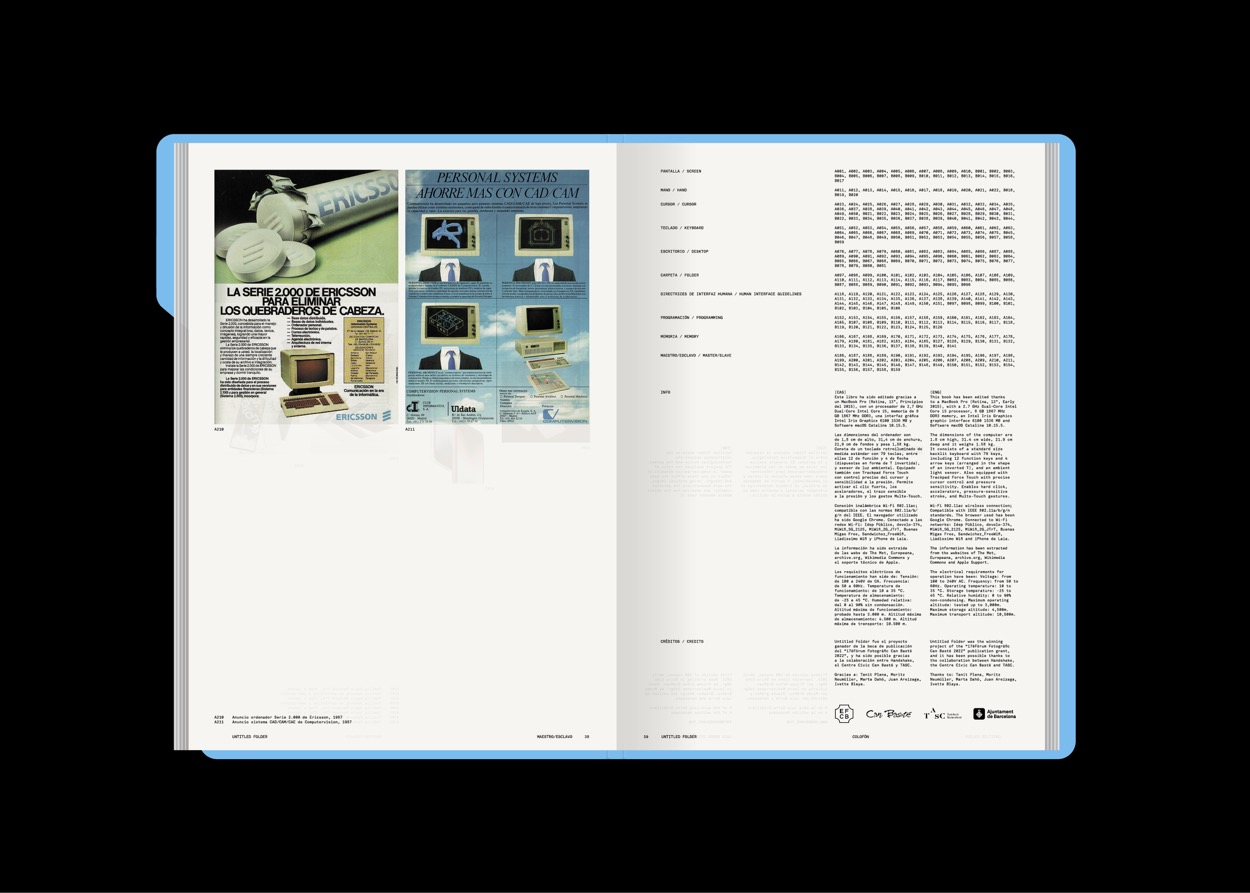Click the A210 label under the Ericsson ad
This screenshot has width=1250, height=893.
coord(219,430)
